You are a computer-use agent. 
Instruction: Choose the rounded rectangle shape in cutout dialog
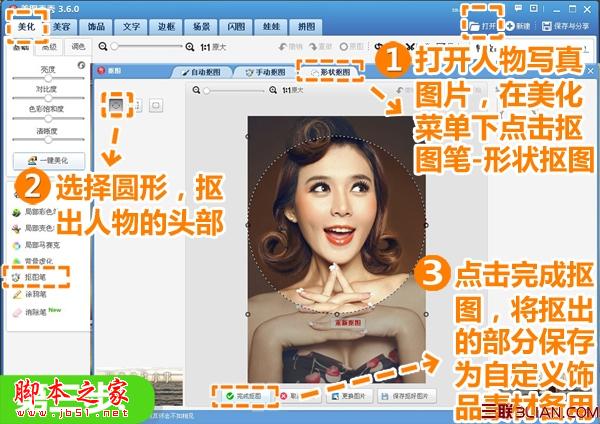click(156, 105)
